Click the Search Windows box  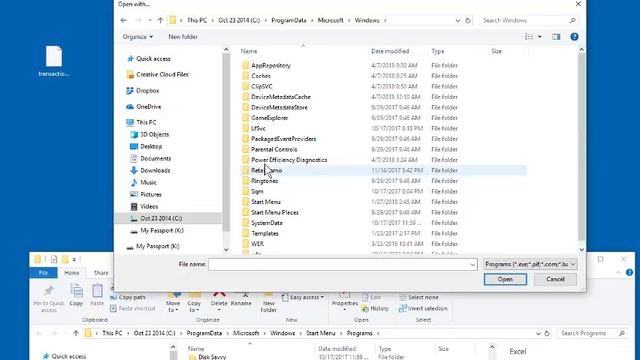point(529,20)
